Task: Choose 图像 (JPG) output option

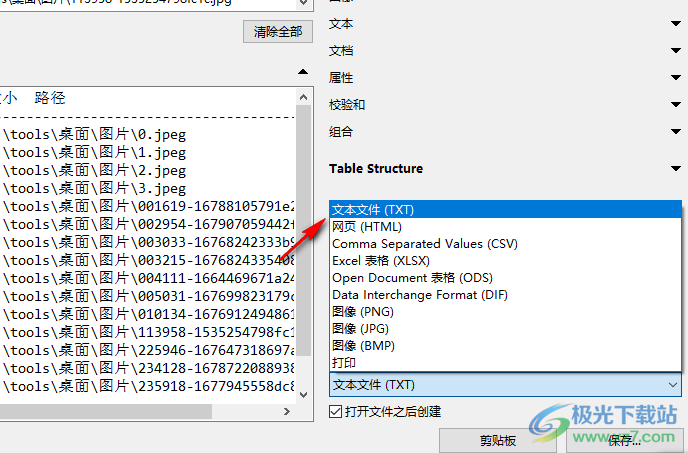Action: pos(505,329)
